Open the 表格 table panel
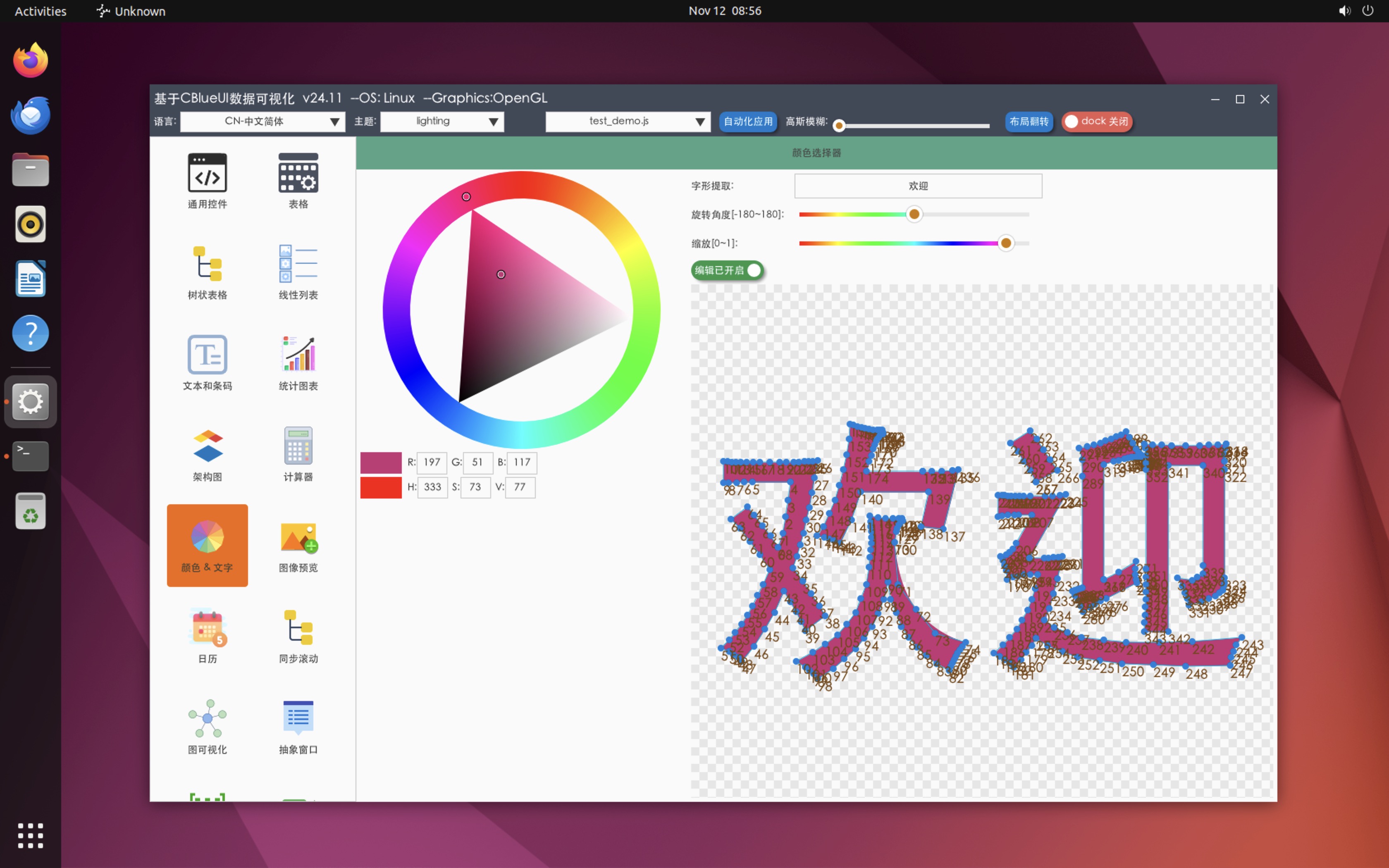 298,181
